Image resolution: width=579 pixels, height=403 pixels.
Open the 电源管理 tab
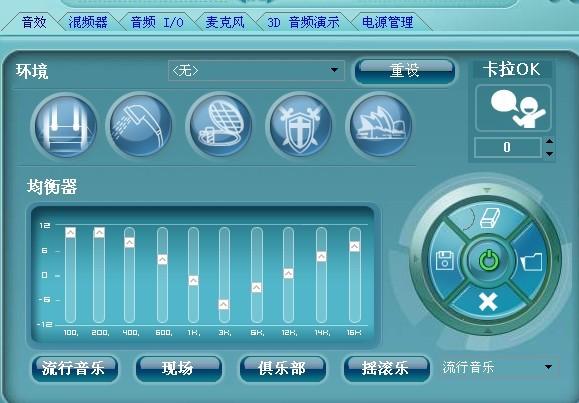387,22
